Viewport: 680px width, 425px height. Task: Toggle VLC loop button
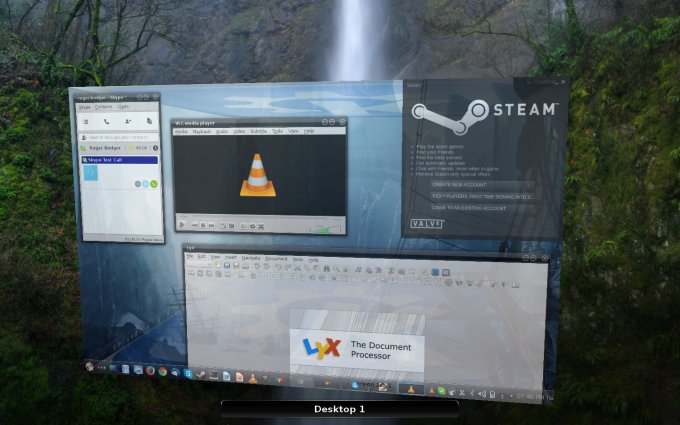(x=252, y=226)
